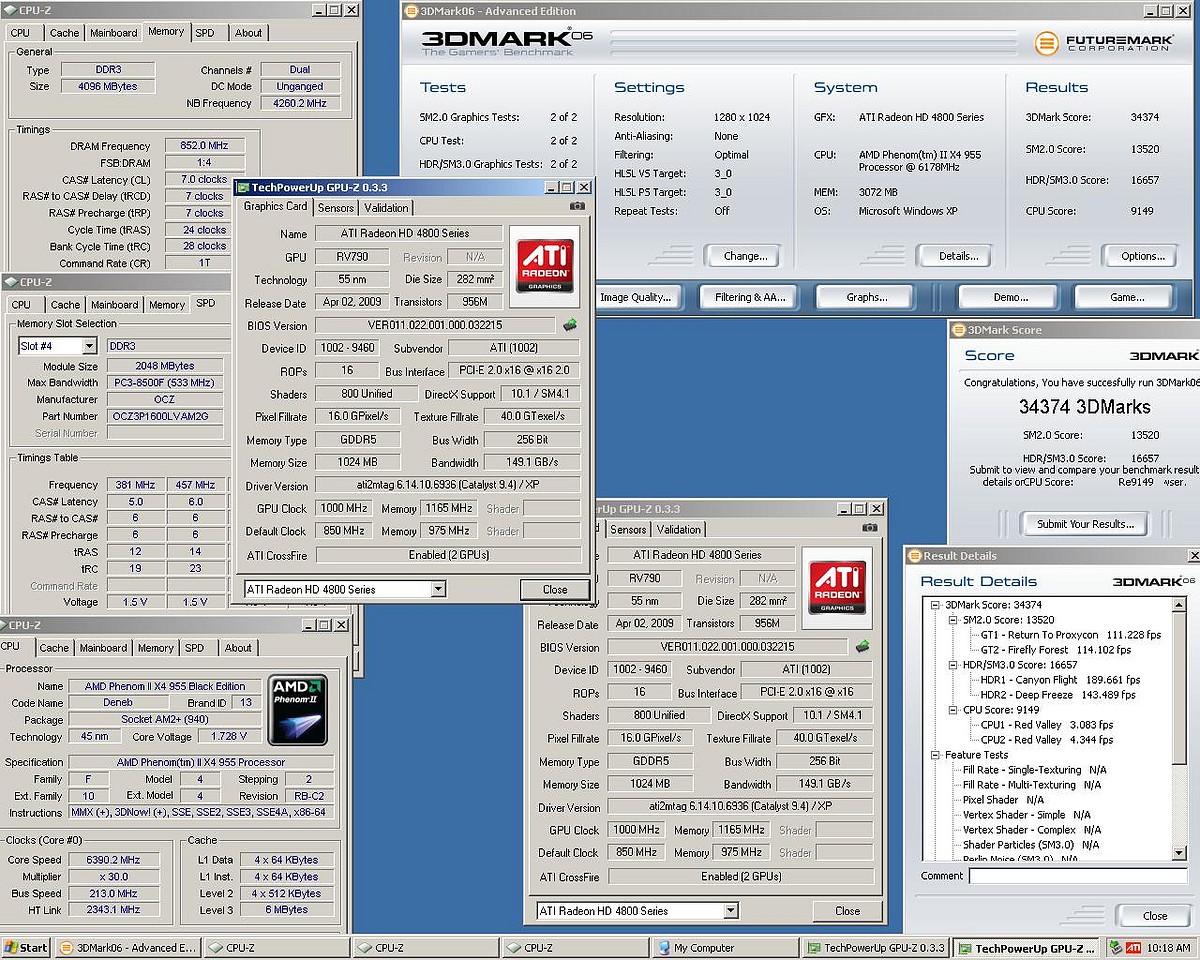Click the camera screenshot icon in front GPU-Z window
The width and height of the screenshot is (1200, 960).
coord(577,206)
